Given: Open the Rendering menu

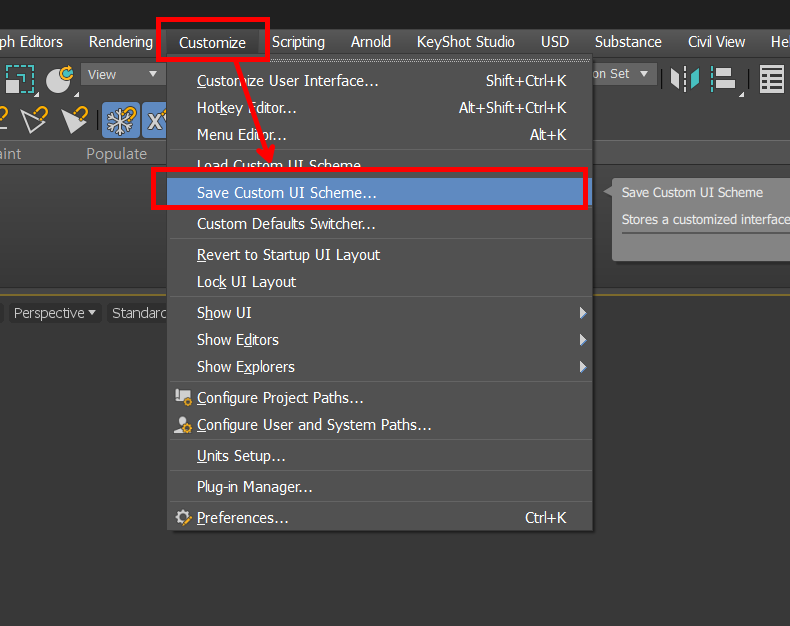Looking at the screenshot, I should click(121, 42).
